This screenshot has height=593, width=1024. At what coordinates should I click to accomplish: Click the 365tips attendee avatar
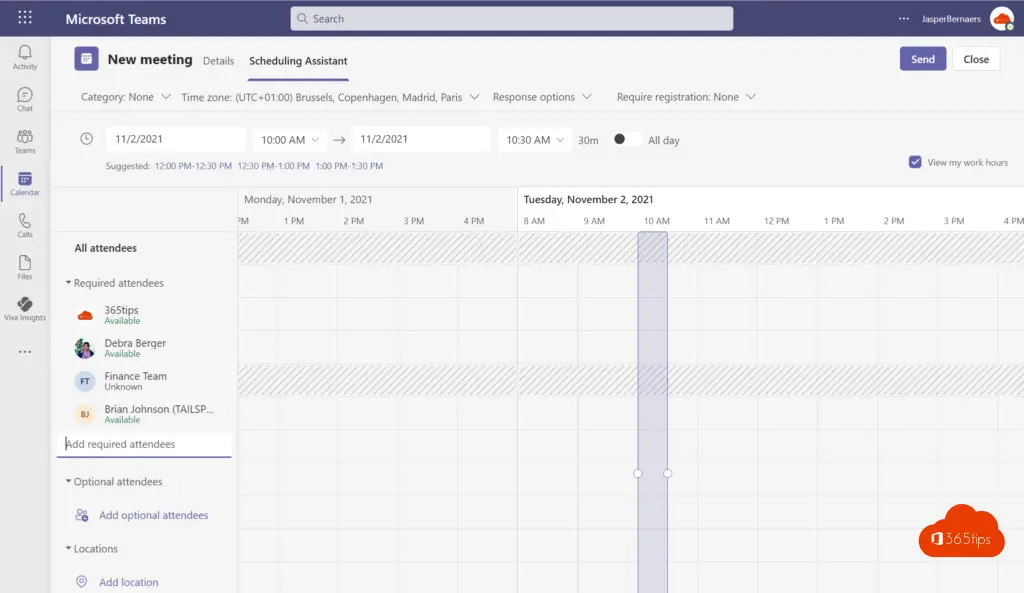85,315
